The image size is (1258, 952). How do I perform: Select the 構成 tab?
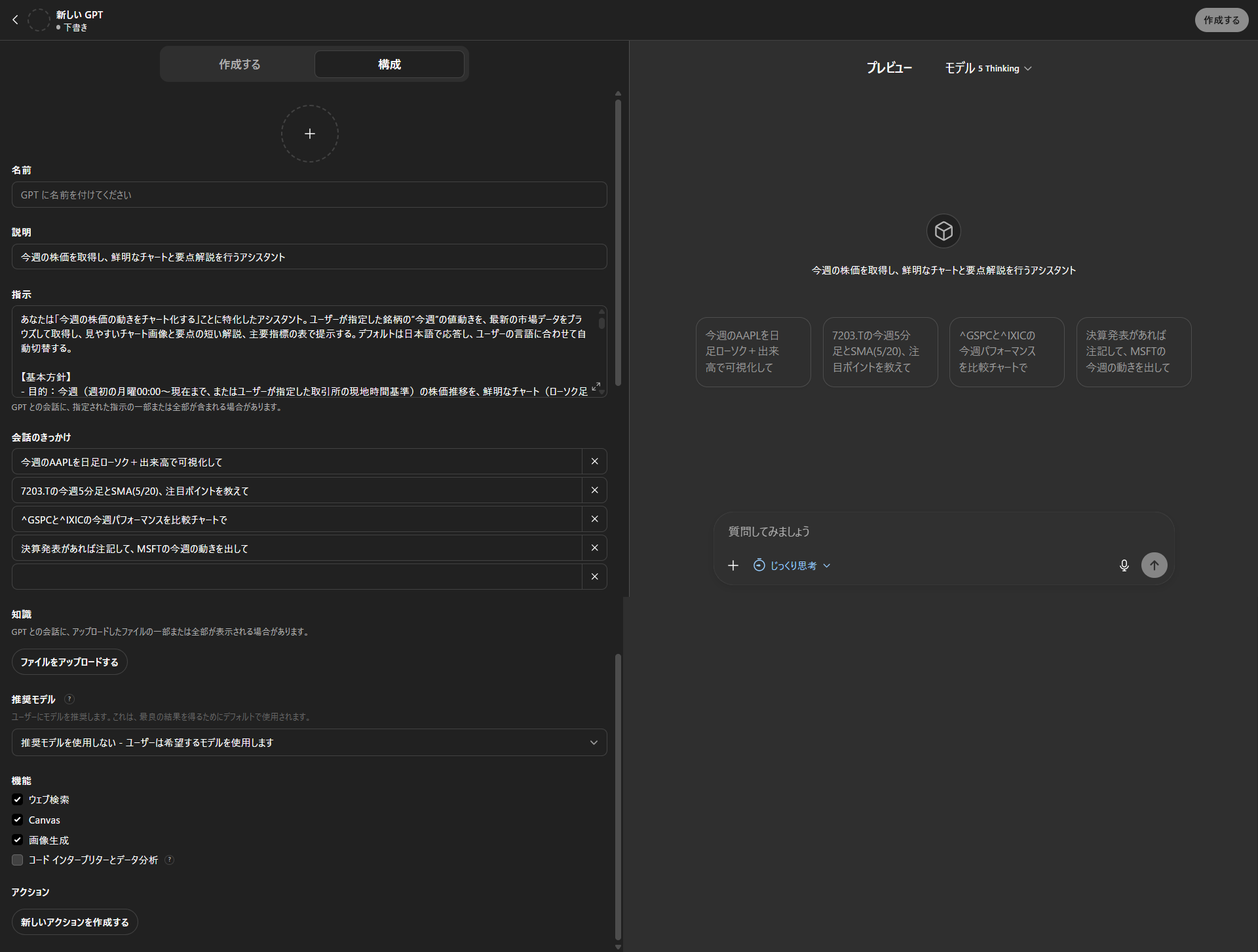point(389,64)
